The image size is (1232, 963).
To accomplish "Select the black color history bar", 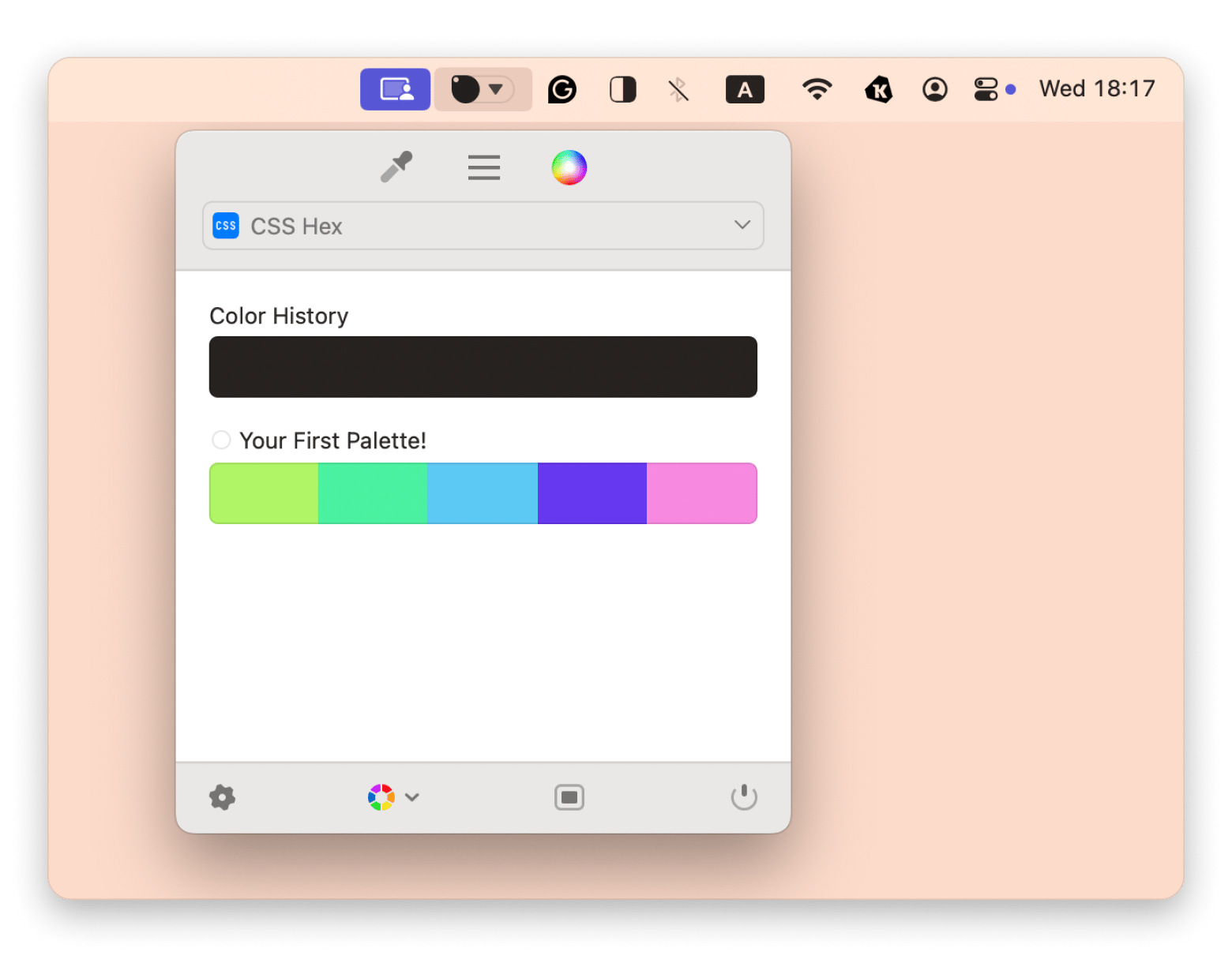I will pyautogui.click(x=483, y=367).
